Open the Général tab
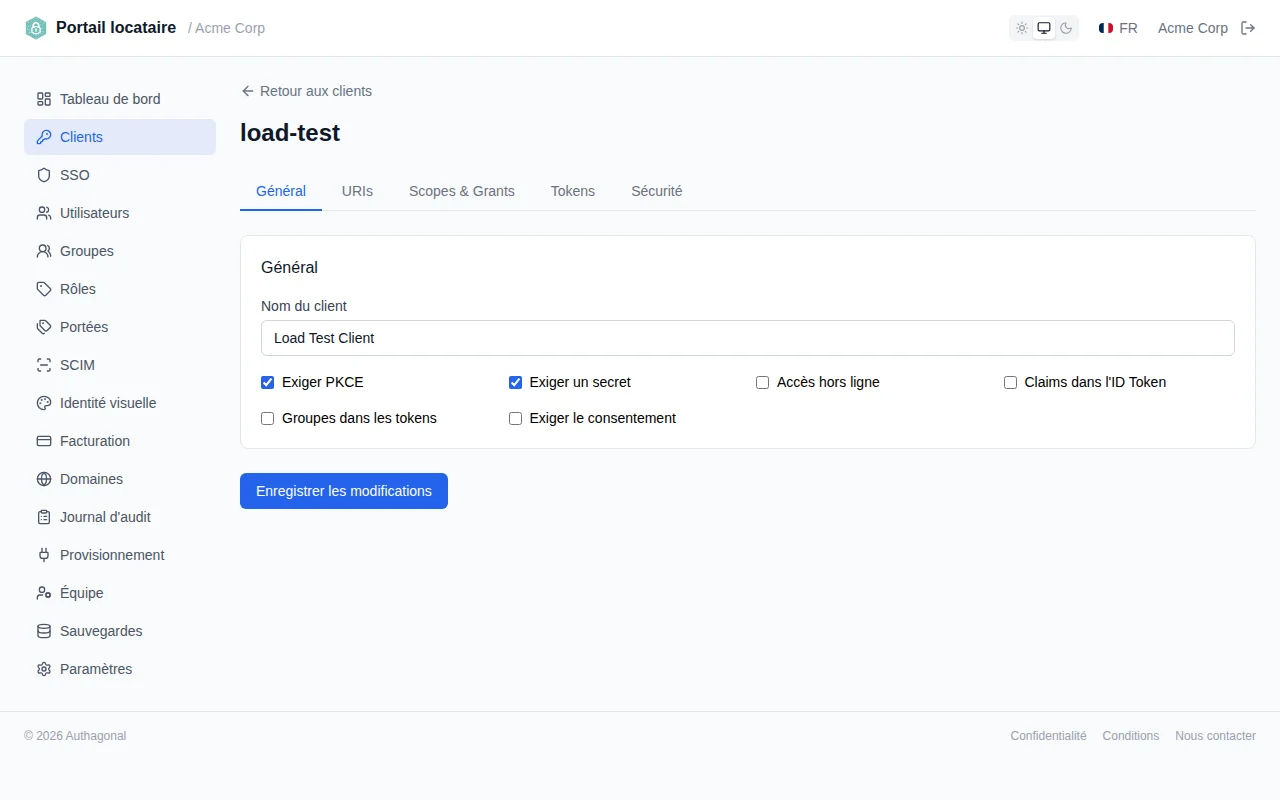Viewport: 1280px width, 800px height. (x=281, y=191)
